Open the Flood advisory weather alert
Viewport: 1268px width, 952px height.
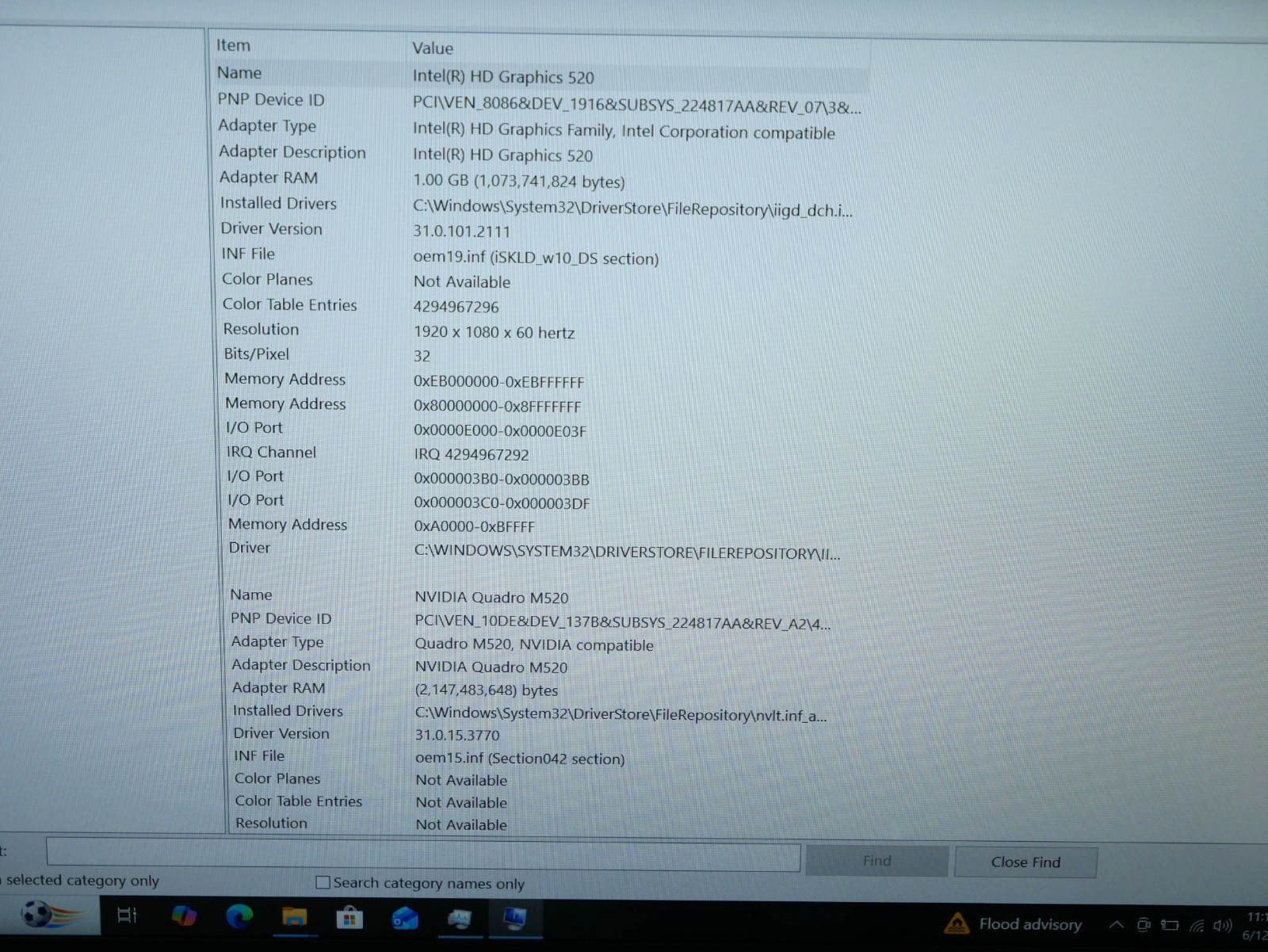point(1013,923)
